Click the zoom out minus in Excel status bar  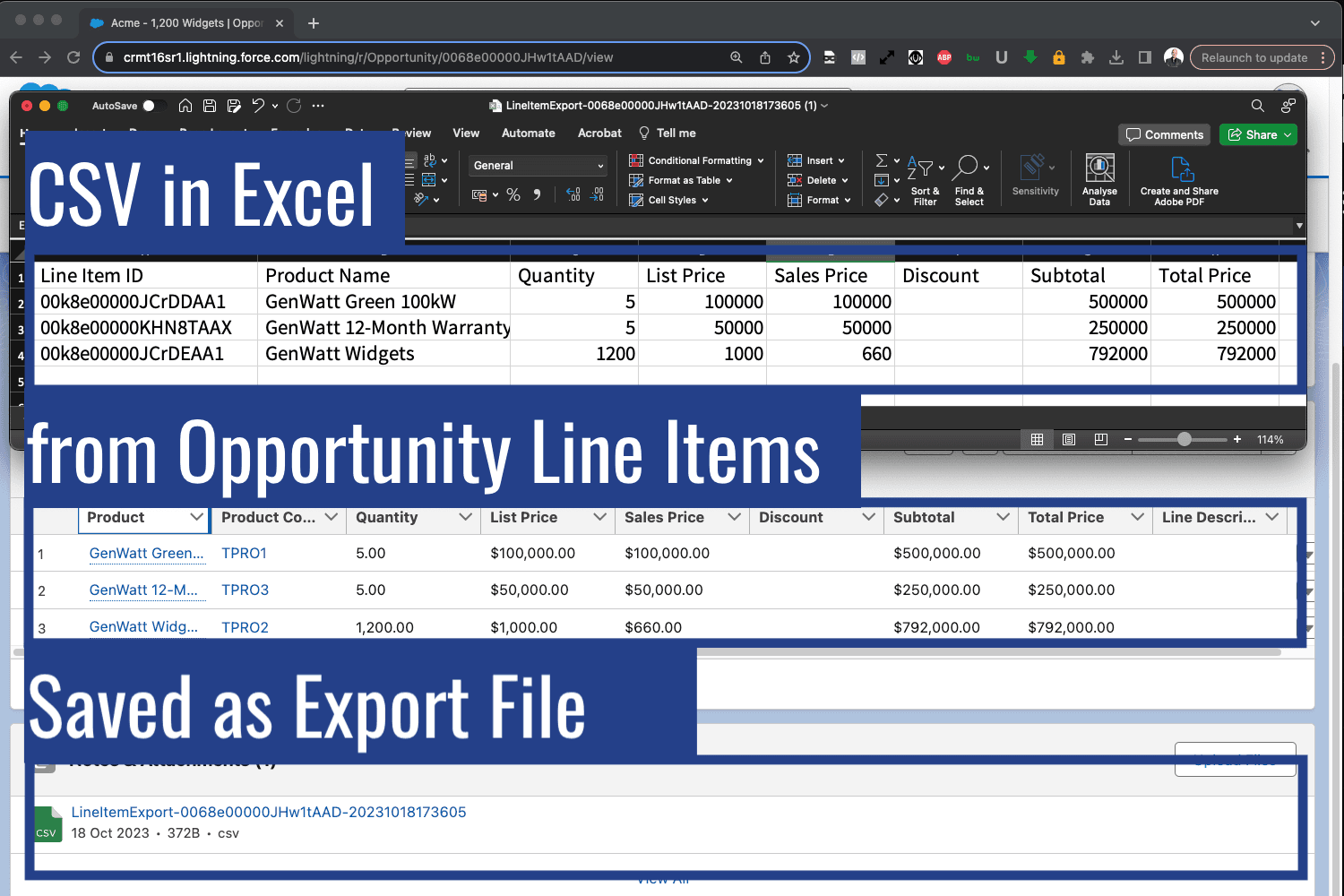pyautogui.click(x=1128, y=439)
